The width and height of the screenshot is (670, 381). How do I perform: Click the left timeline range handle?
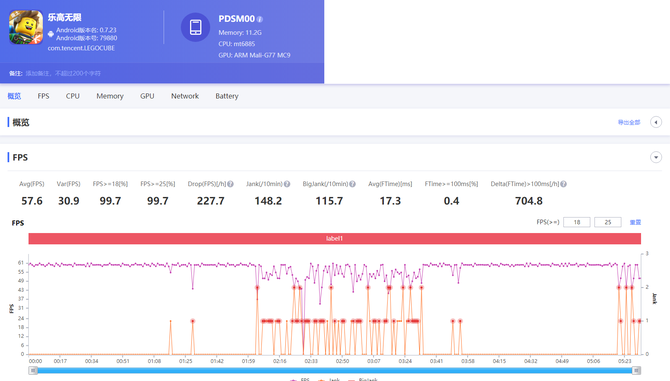(33, 370)
